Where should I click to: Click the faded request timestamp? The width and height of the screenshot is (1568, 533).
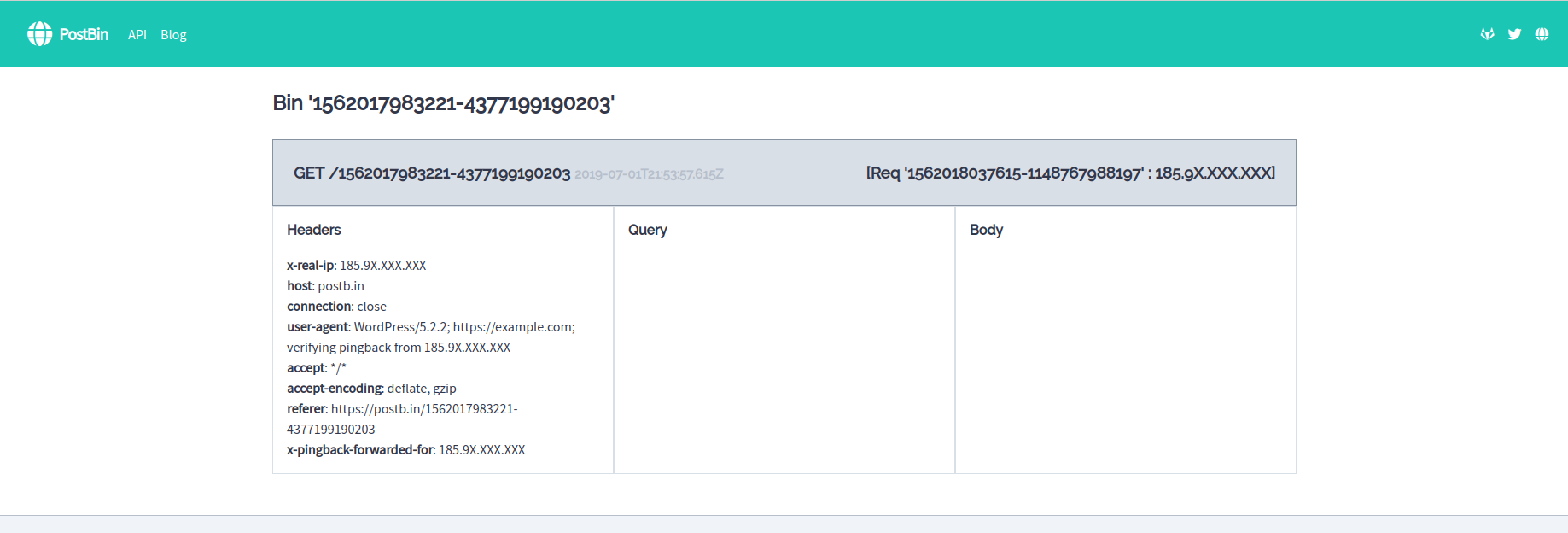[649, 174]
